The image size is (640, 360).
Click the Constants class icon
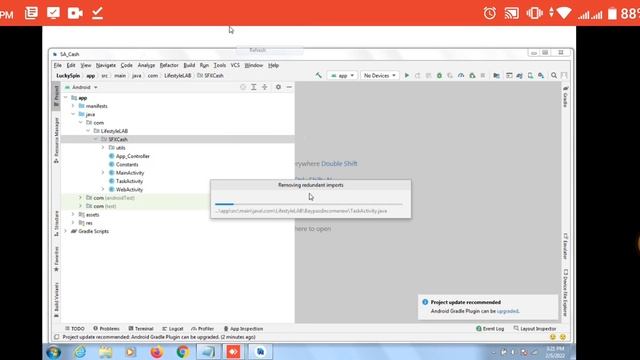tap(111, 164)
